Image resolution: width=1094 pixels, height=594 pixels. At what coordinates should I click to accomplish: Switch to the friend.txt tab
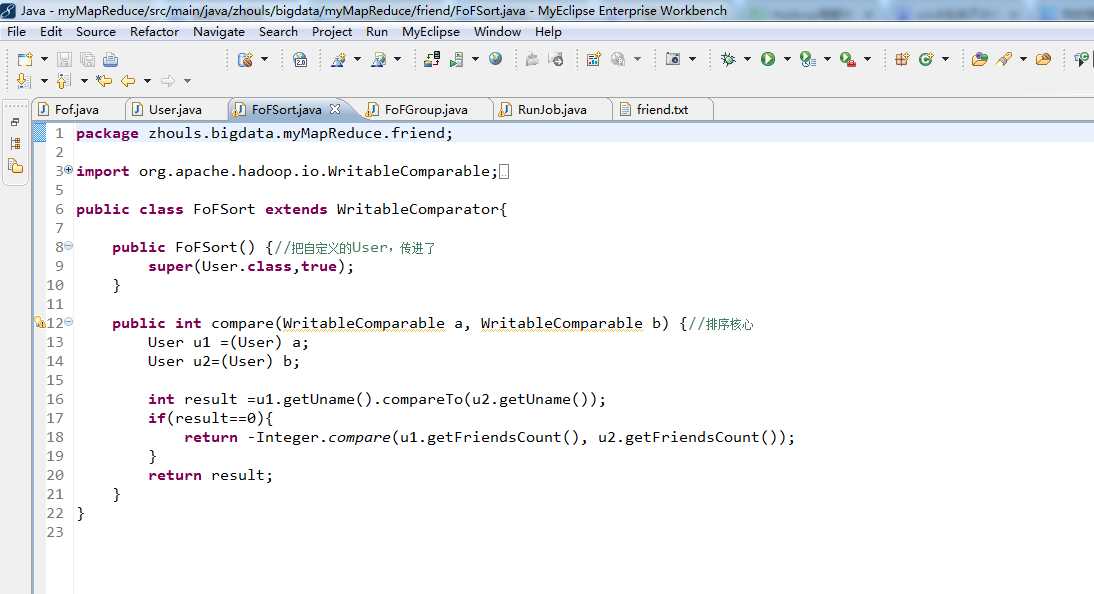pyautogui.click(x=662, y=110)
